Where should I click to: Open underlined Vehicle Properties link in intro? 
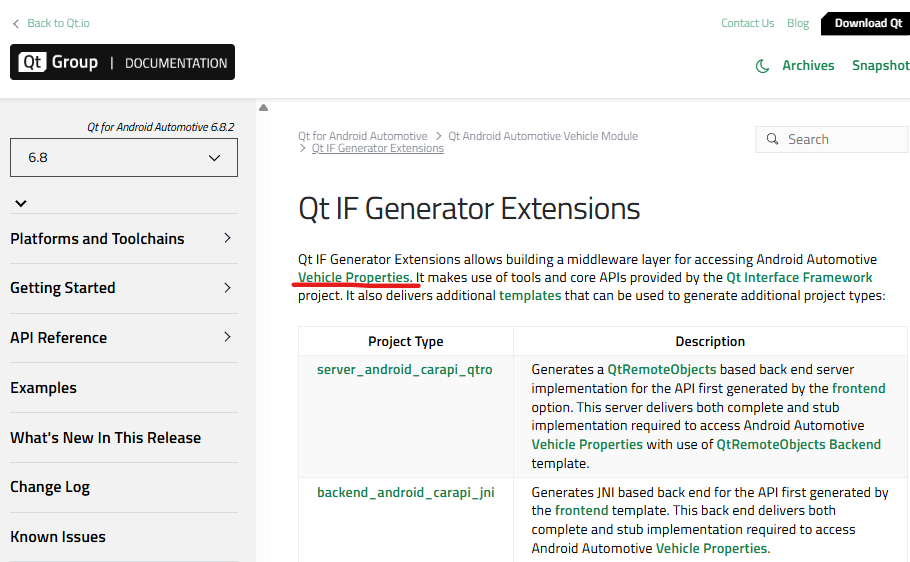355,278
